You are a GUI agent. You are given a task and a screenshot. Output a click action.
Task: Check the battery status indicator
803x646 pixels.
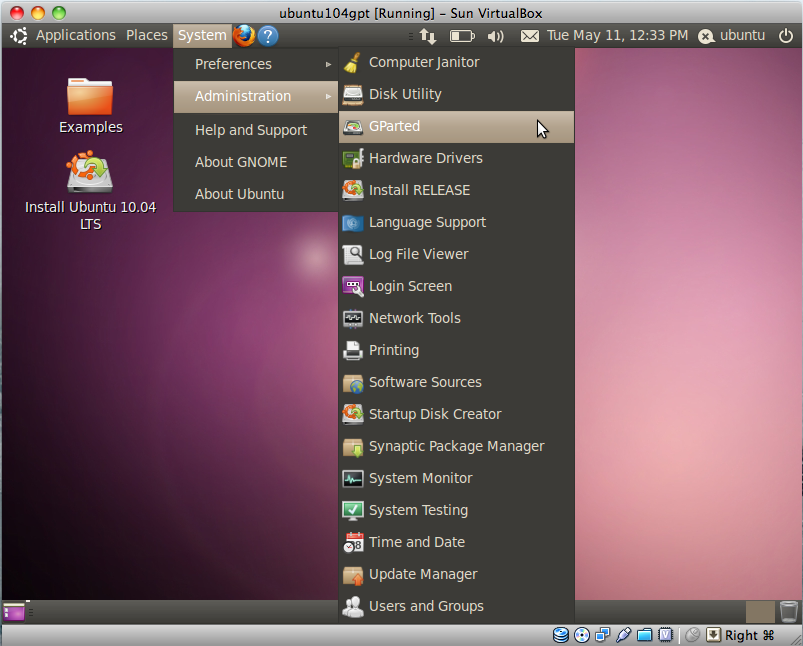[x=462, y=36]
